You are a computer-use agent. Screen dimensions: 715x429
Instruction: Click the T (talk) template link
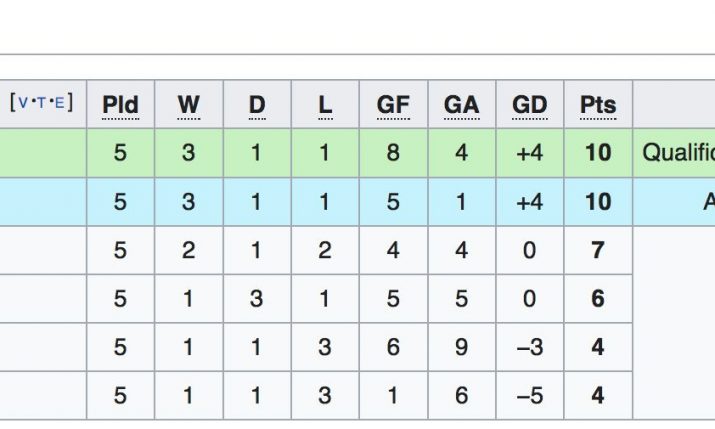40,102
